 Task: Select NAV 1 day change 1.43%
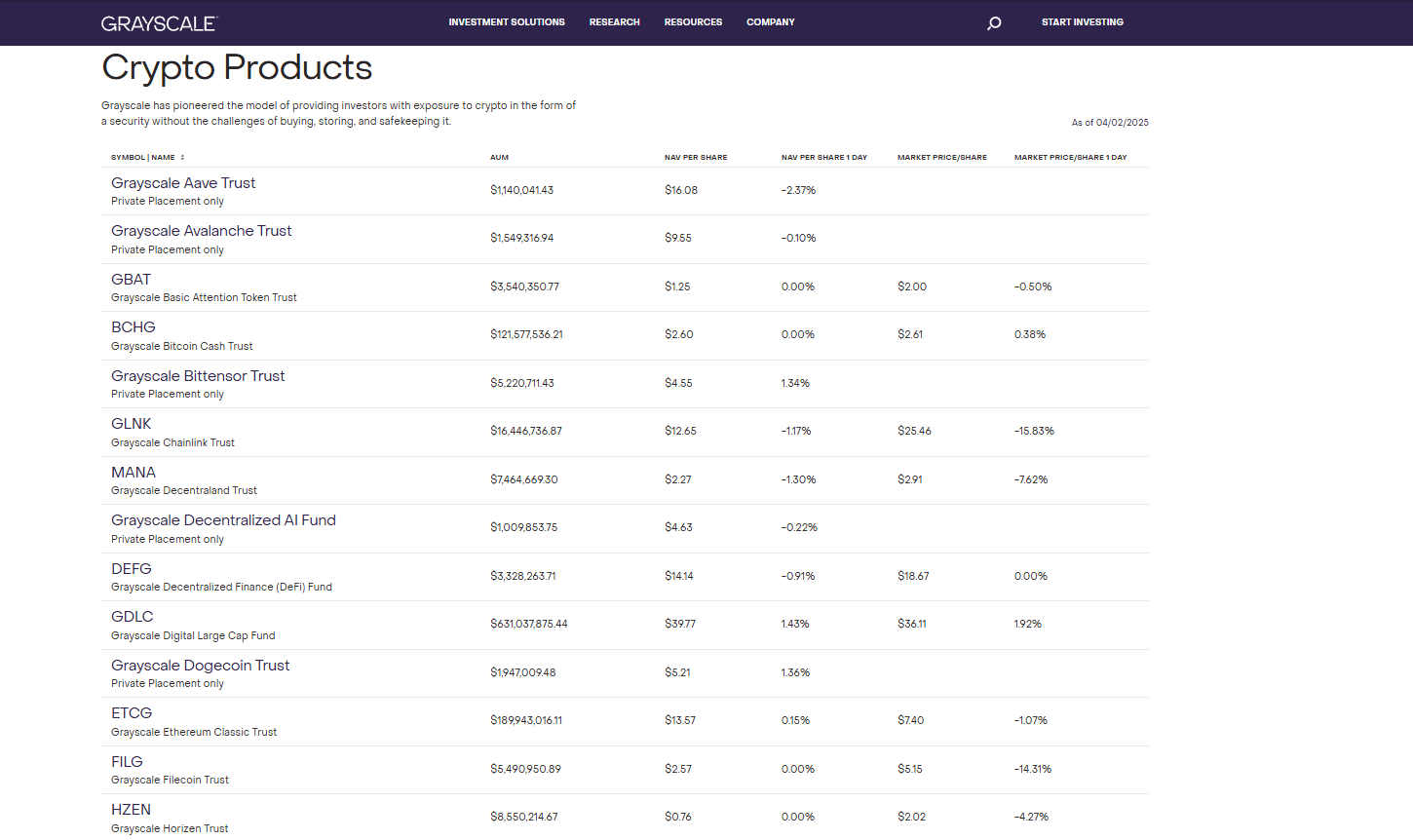(795, 624)
